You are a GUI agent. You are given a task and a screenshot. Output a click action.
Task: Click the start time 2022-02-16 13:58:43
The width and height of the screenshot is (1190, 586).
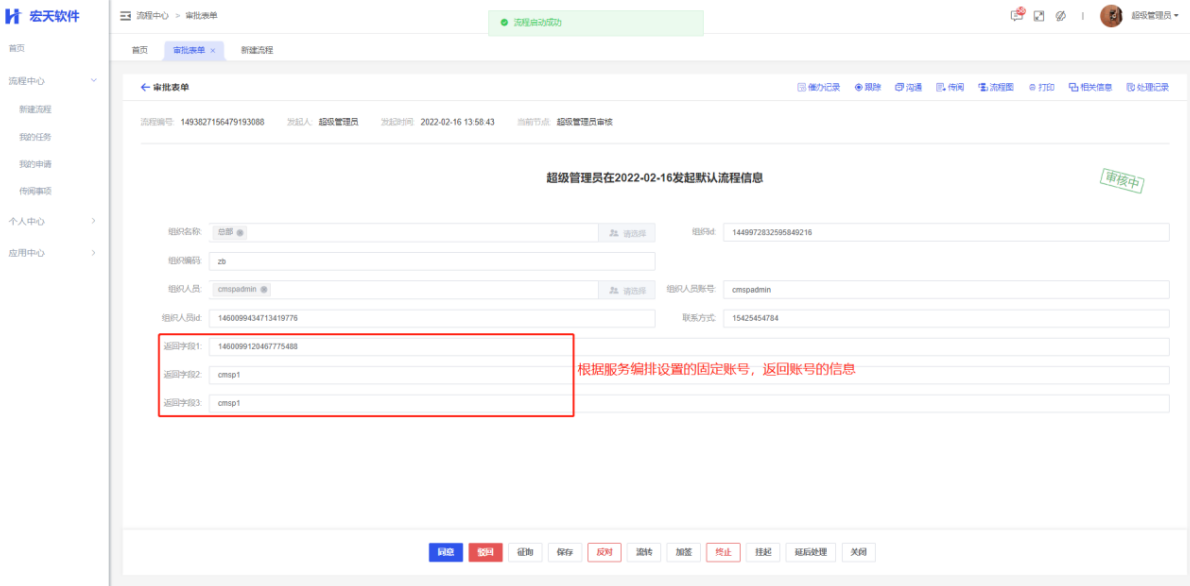458,121
